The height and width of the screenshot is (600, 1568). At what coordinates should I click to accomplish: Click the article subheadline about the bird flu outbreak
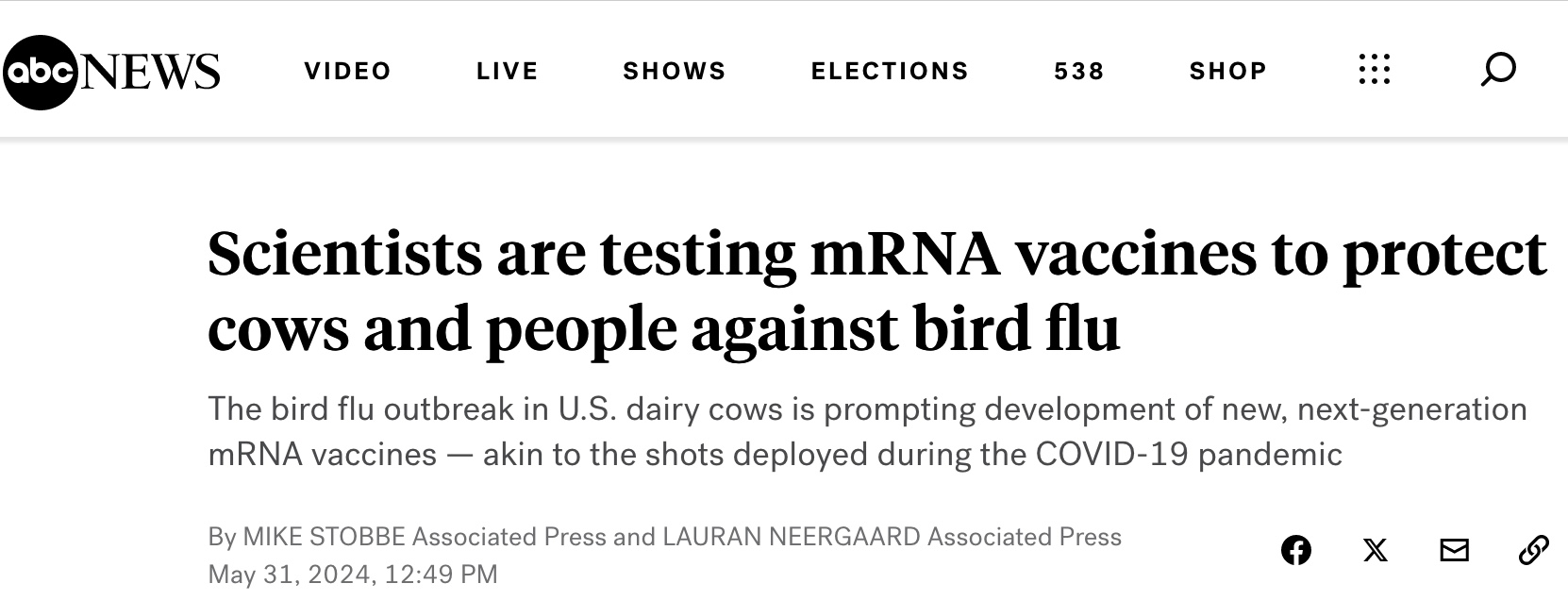point(866,431)
